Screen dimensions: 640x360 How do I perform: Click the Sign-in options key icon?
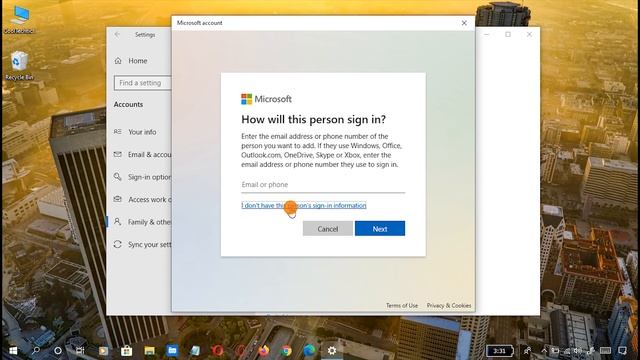point(118,177)
